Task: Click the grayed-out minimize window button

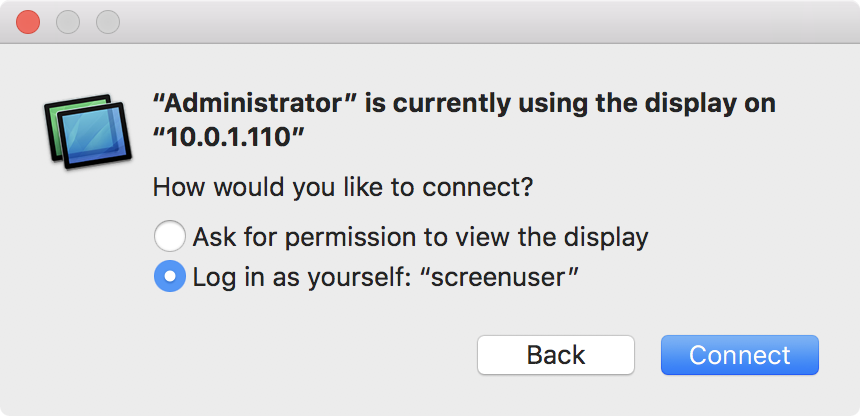Action: coord(68,21)
